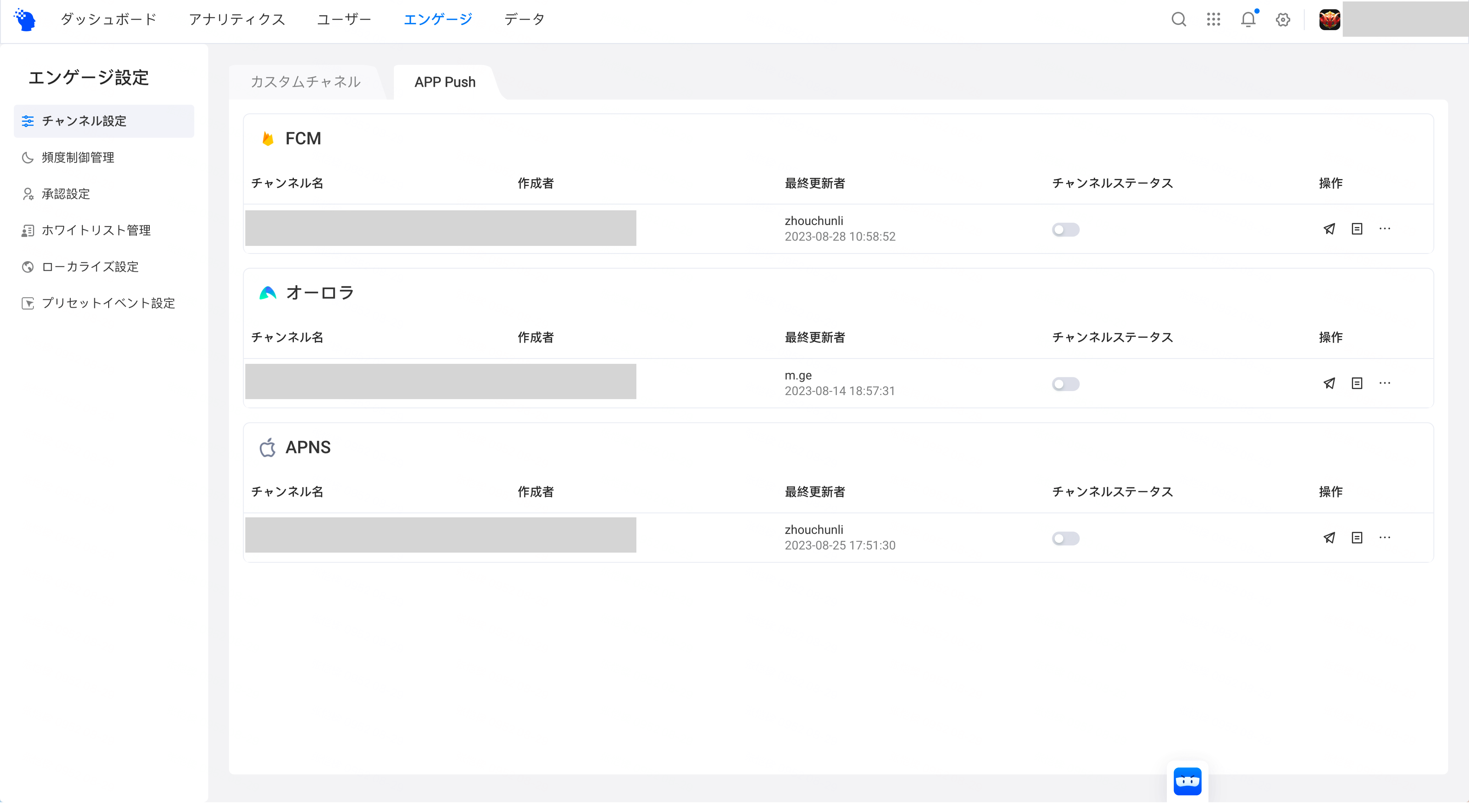The height and width of the screenshot is (812, 1469).
Task: Switch to the カスタムチャネル tab
Action: point(306,82)
